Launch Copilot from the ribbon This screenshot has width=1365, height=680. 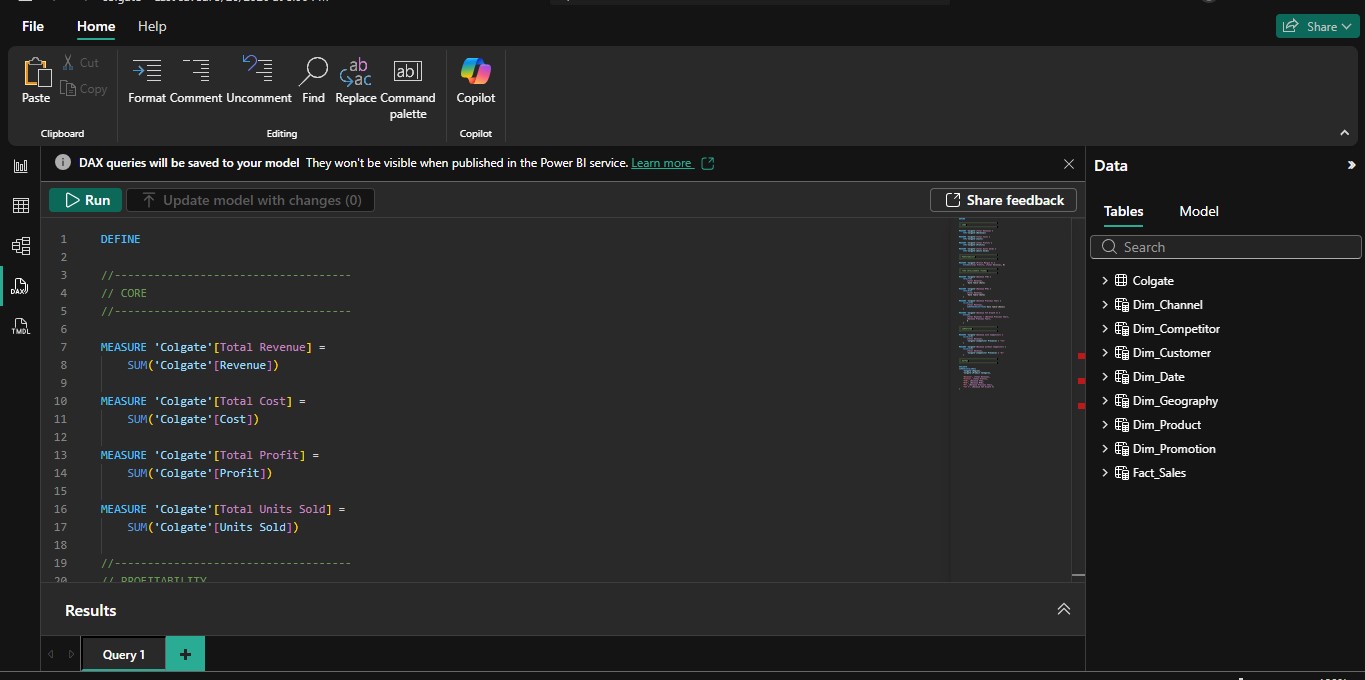point(476,80)
